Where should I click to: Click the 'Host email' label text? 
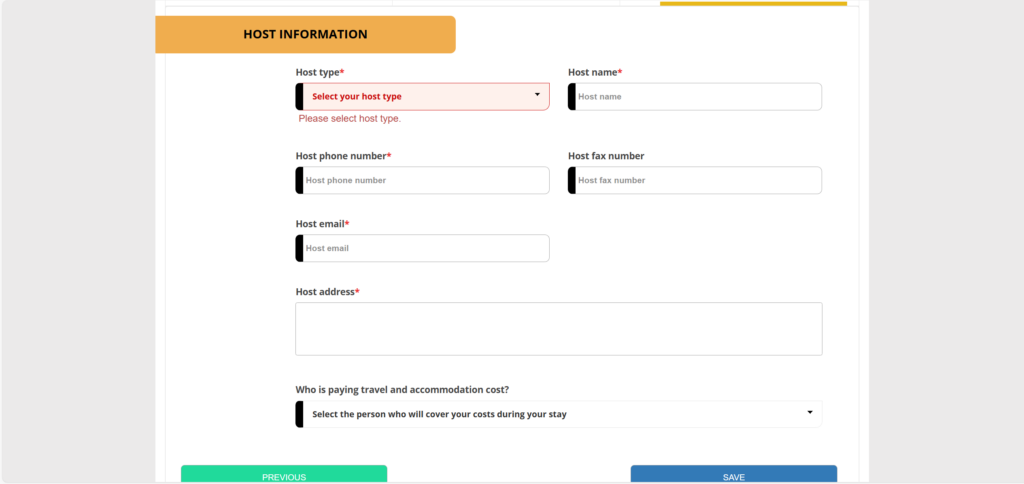pyautogui.click(x=322, y=225)
